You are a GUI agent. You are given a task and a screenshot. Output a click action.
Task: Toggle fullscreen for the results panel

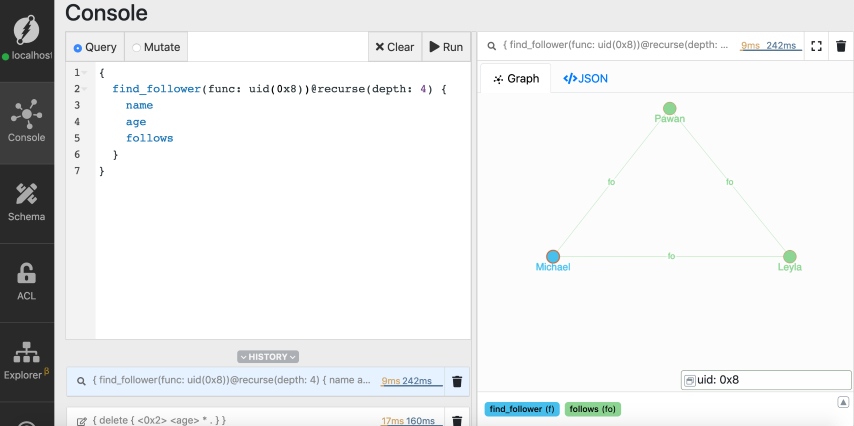tap(817, 46)
